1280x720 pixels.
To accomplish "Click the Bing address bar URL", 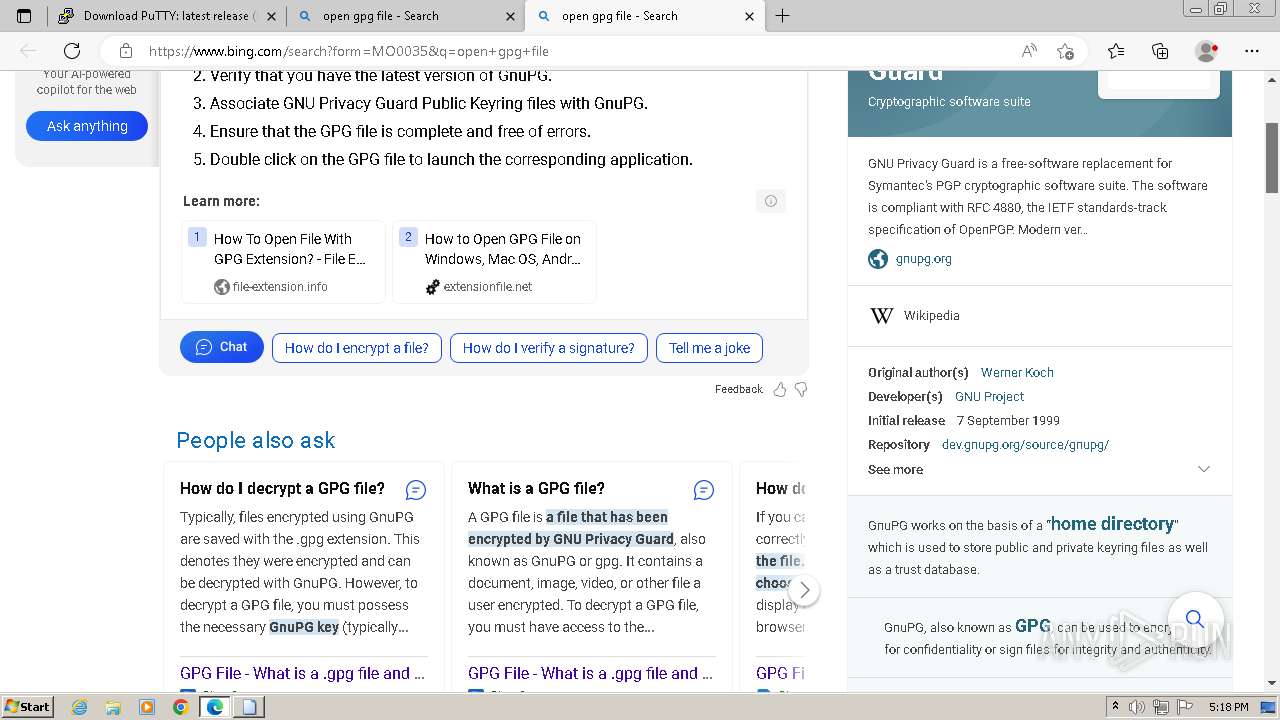I will pos(349,51).
